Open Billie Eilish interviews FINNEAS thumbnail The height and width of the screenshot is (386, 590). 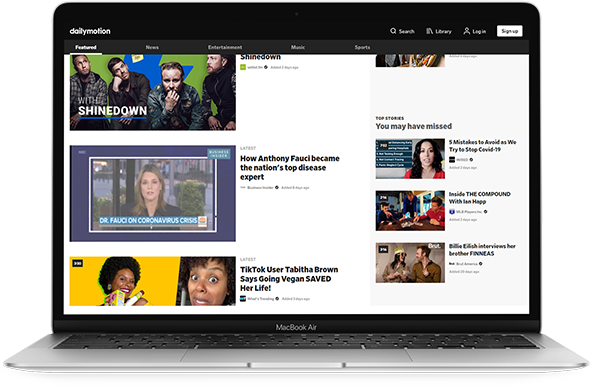tap(410, 263)
